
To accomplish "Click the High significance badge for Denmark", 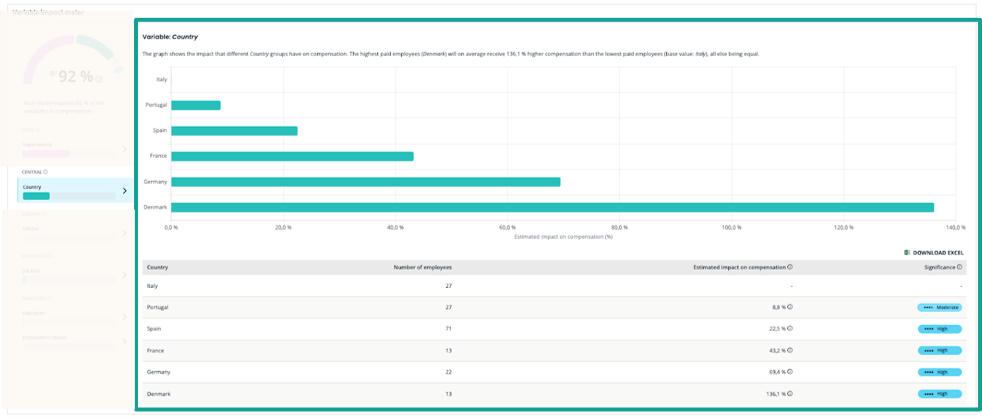I will 939,393.
